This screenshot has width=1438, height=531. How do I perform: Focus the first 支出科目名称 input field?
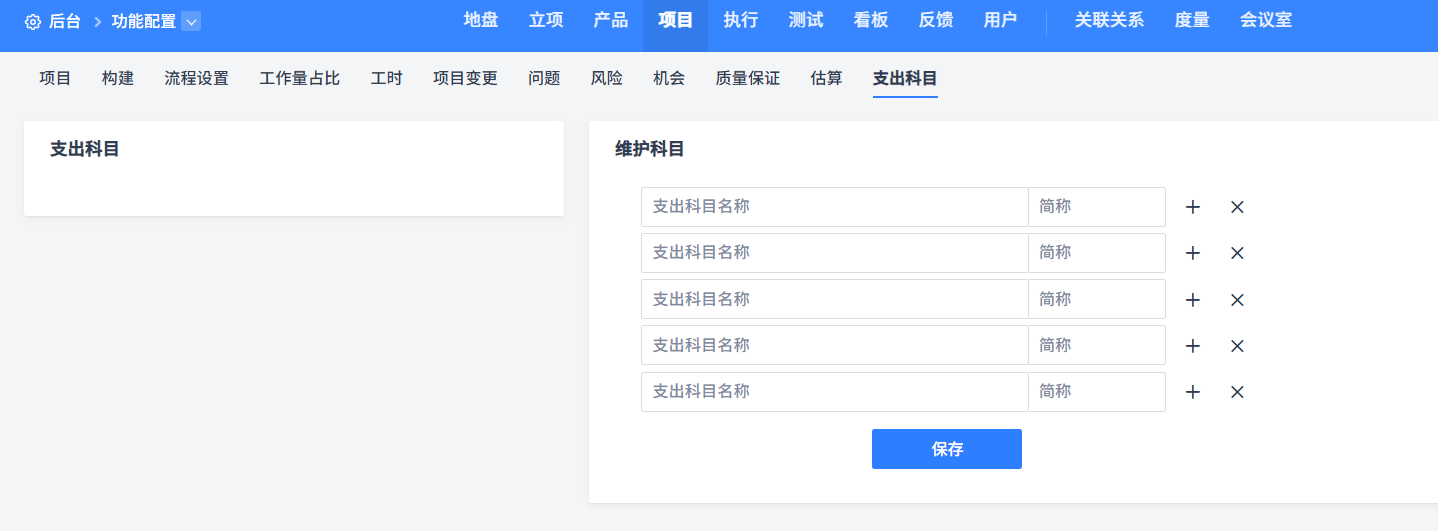tap(834, 207)
